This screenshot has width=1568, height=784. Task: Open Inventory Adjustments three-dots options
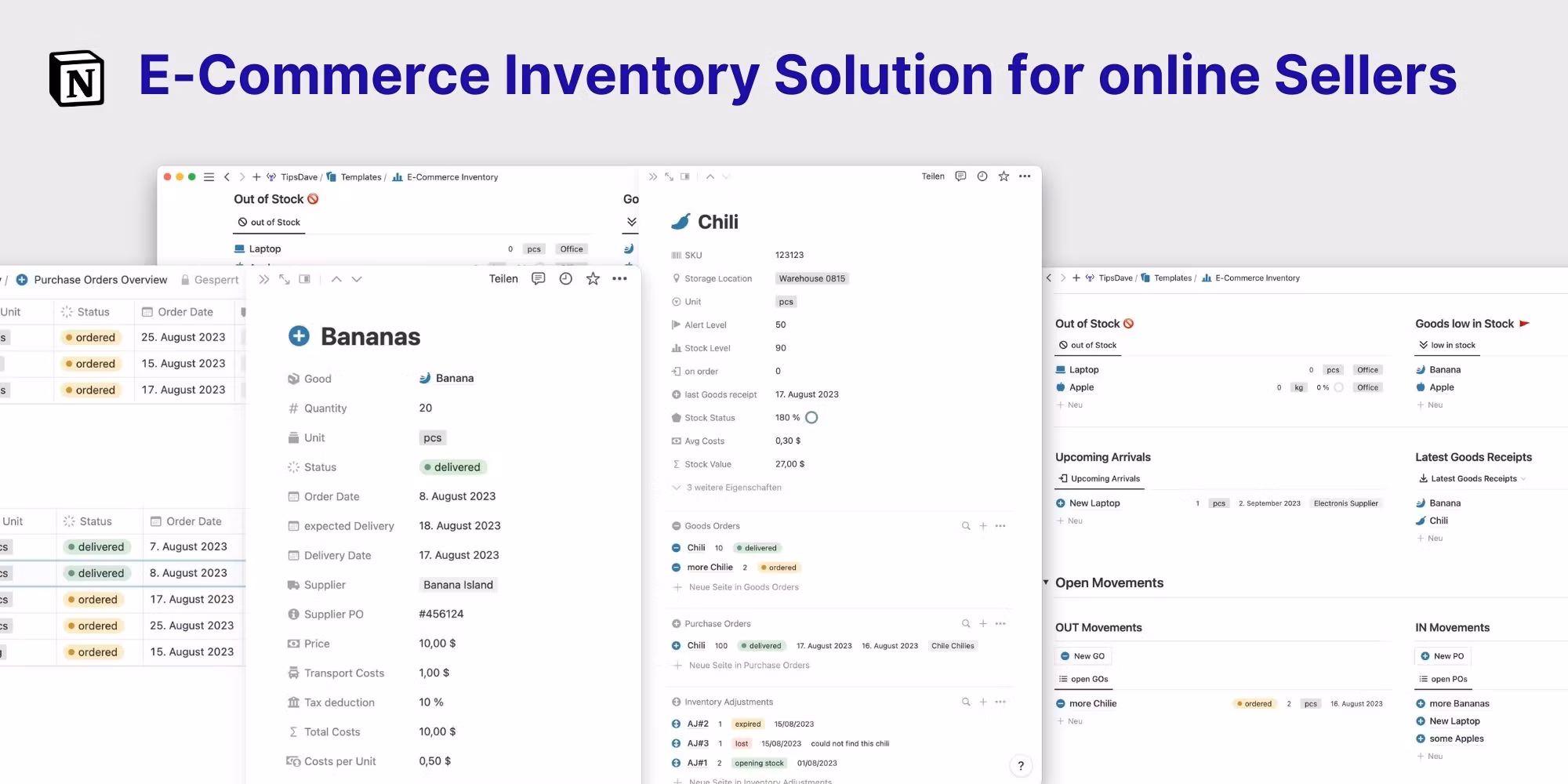(1000, 702)
